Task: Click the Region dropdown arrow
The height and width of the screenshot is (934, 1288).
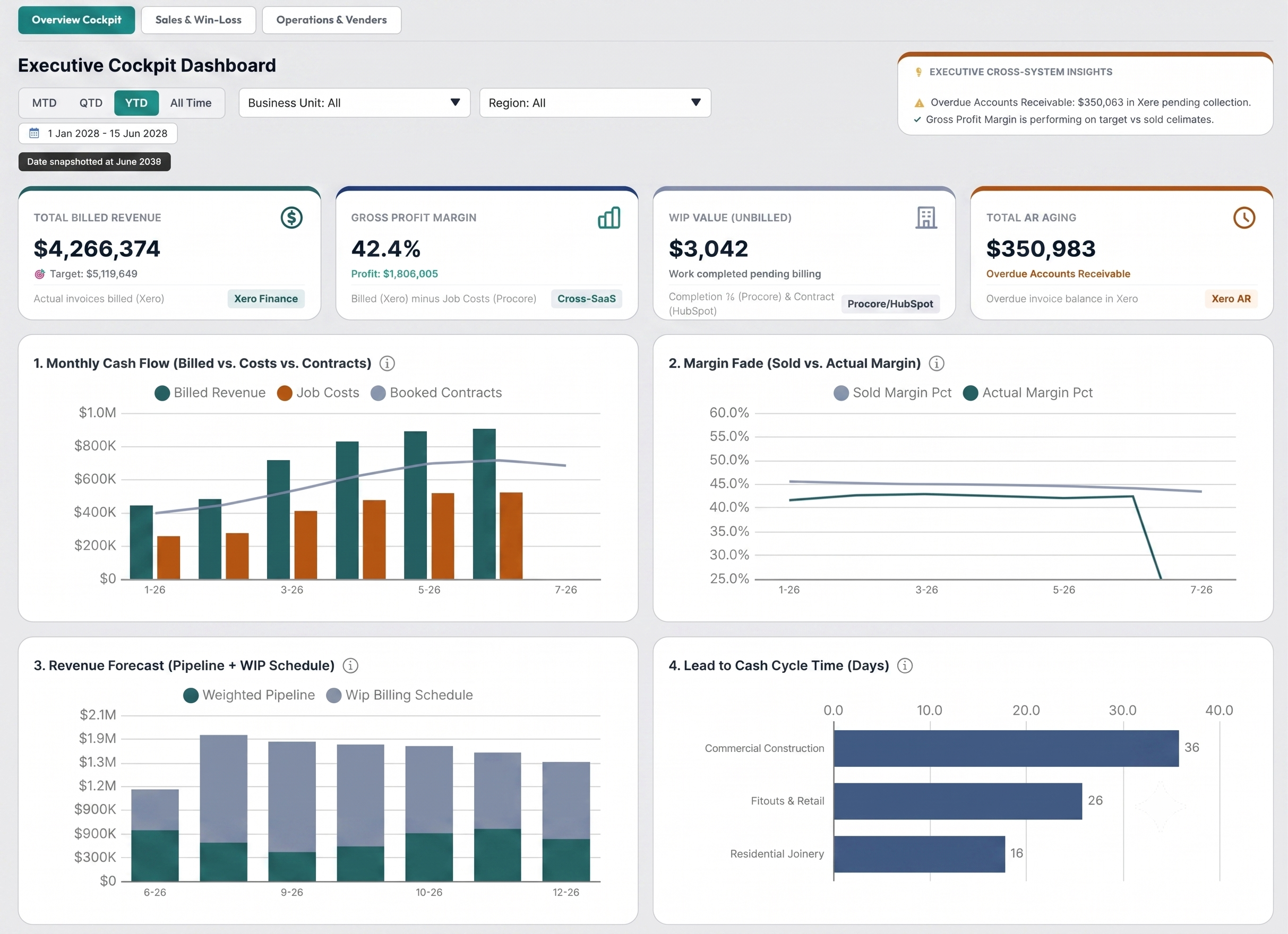Action: click(x=695, y=102)
